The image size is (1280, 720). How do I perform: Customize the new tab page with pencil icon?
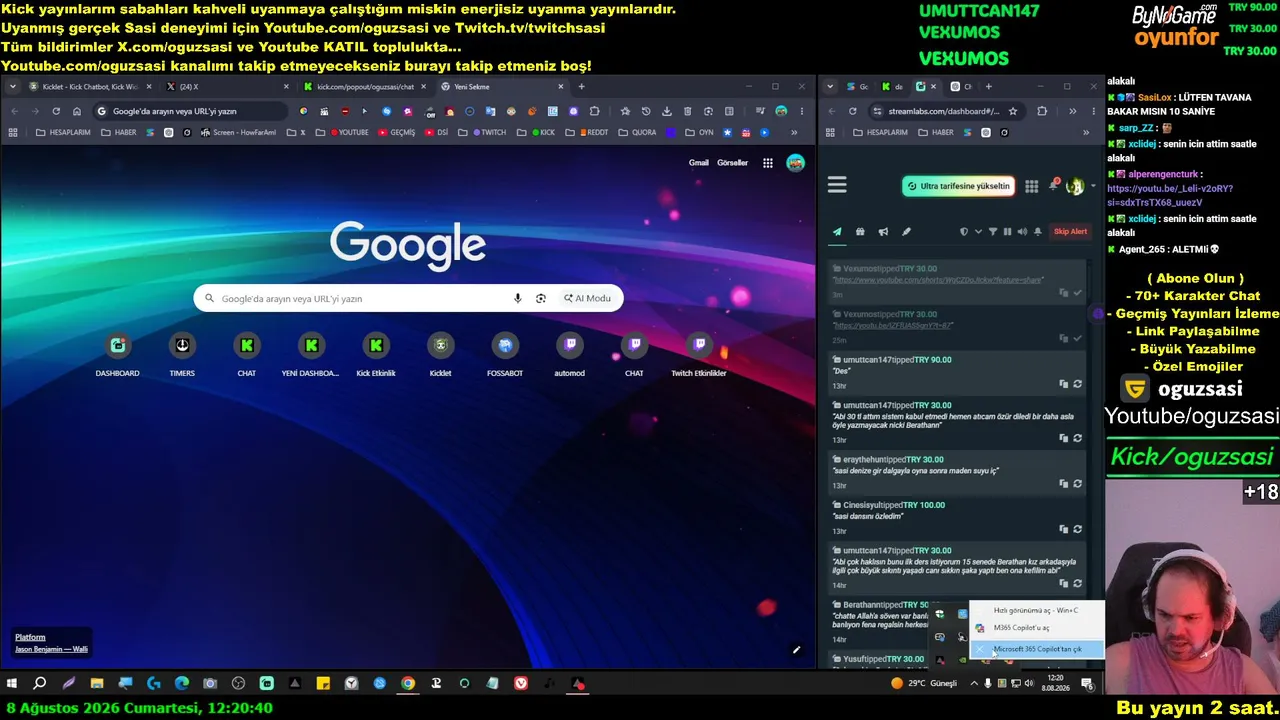point(796,650)
